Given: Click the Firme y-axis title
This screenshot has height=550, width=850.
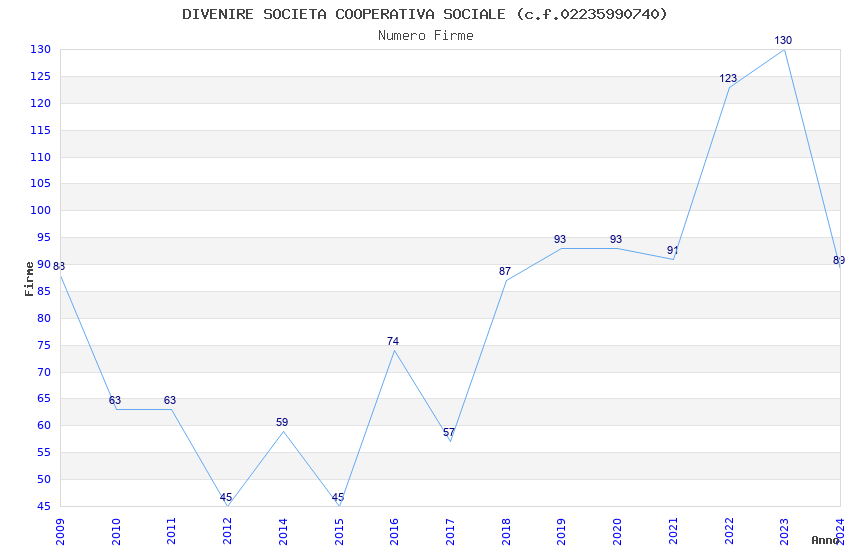Looking at the screenshot, I should click(29, 279).
